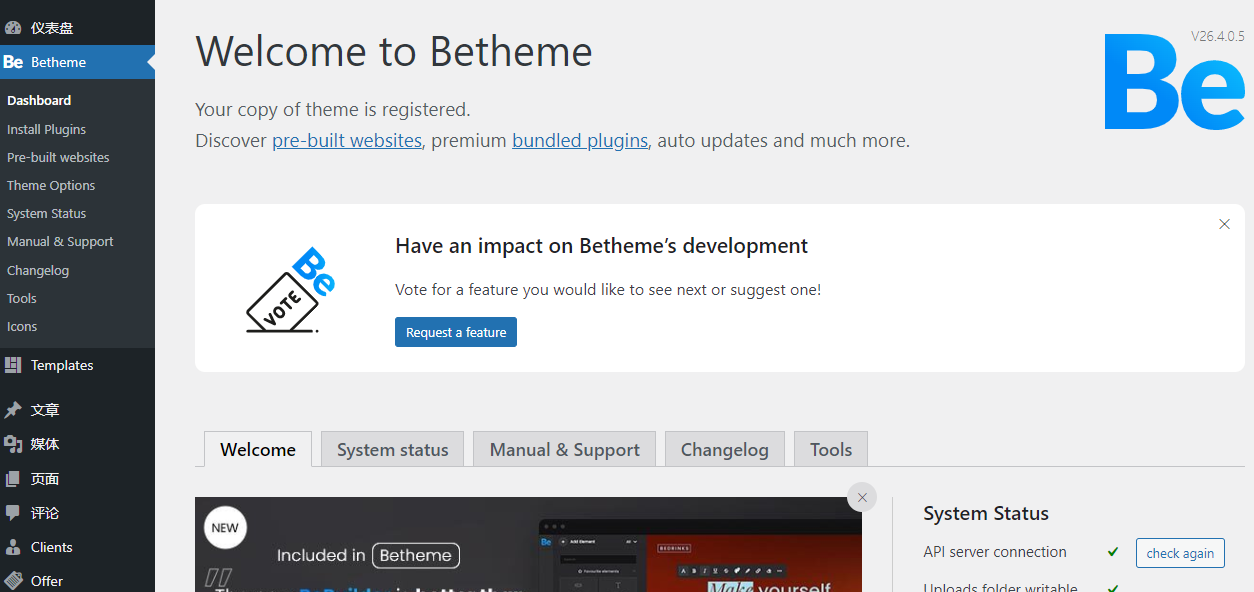Click the comments speech bubble icon
This screenshot has width=1254, height=592.
13,513
